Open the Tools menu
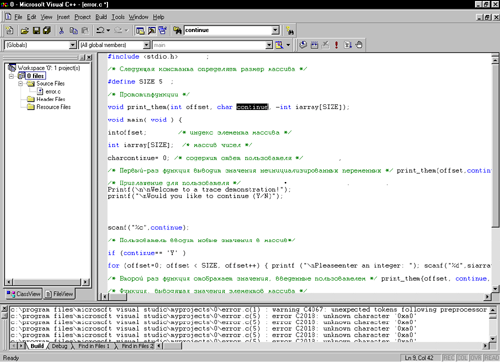The height and width of the screenshot is (362, 500). tap(118, 17)
